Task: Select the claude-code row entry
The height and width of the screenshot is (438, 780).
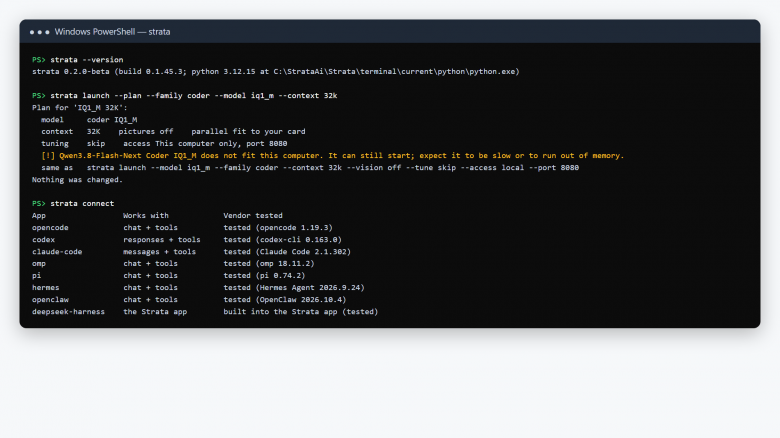Action: (x=191, y=252)
